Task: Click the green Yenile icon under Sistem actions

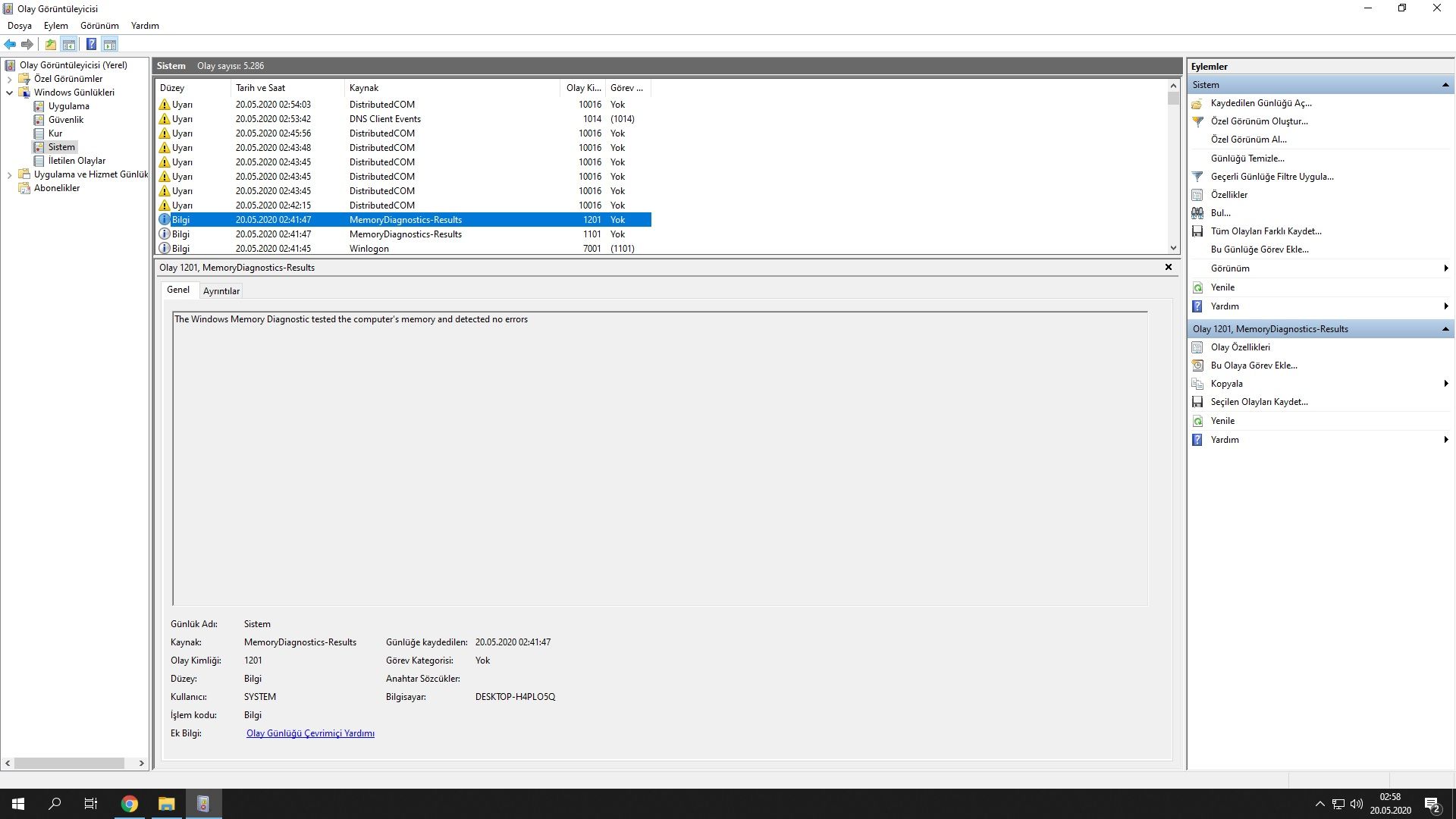Action: [x=1197, y=287]
